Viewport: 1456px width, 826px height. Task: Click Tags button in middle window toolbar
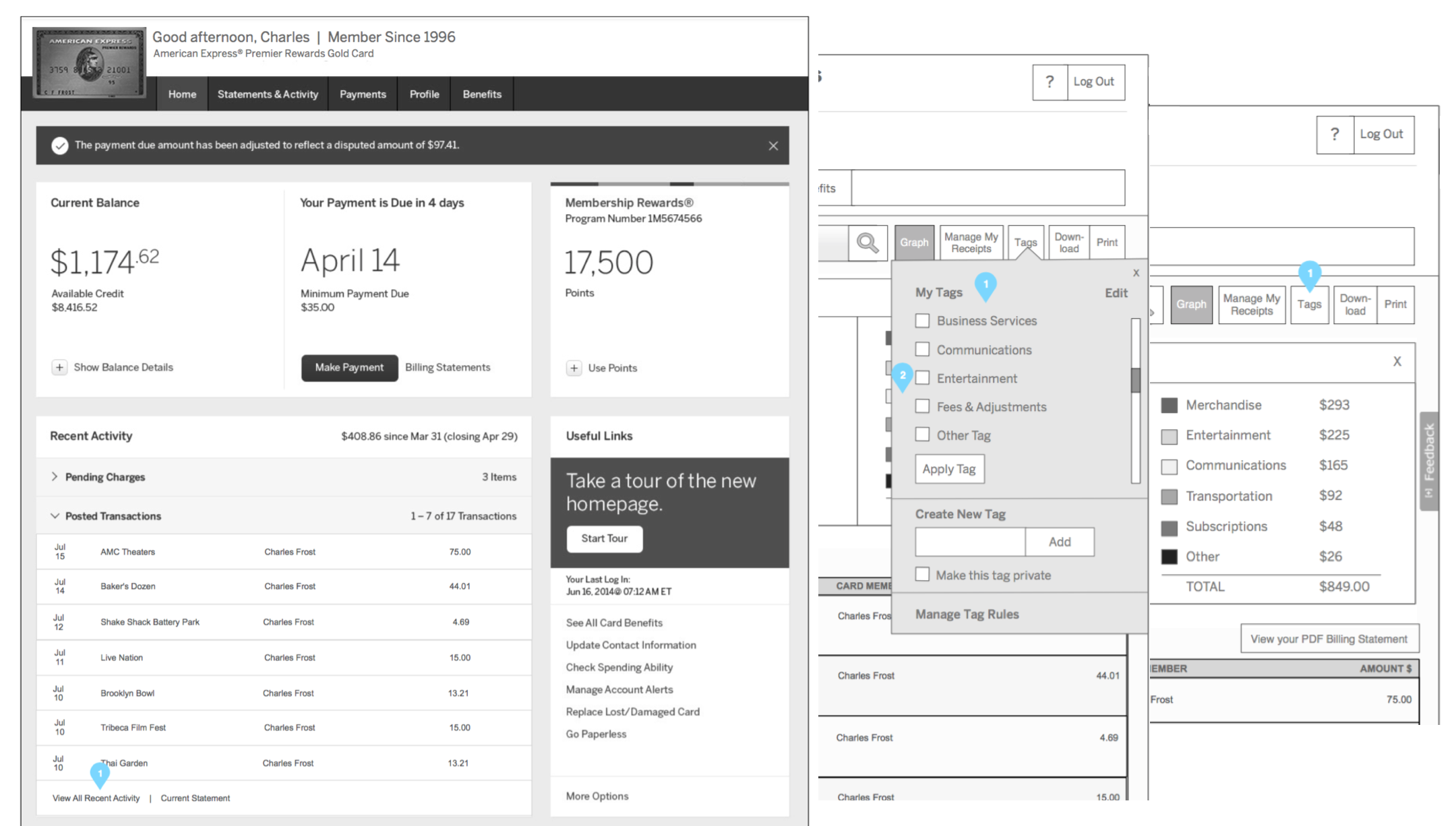1025,243
